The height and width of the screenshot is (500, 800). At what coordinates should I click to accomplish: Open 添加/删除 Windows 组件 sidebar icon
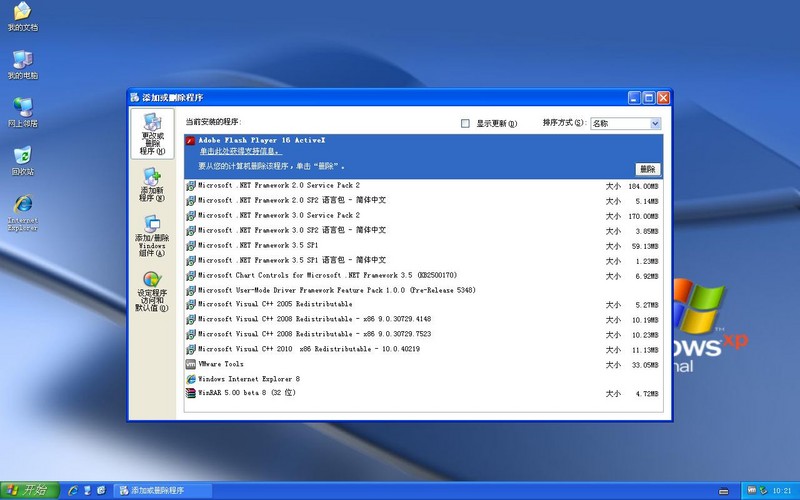(152, 236)
